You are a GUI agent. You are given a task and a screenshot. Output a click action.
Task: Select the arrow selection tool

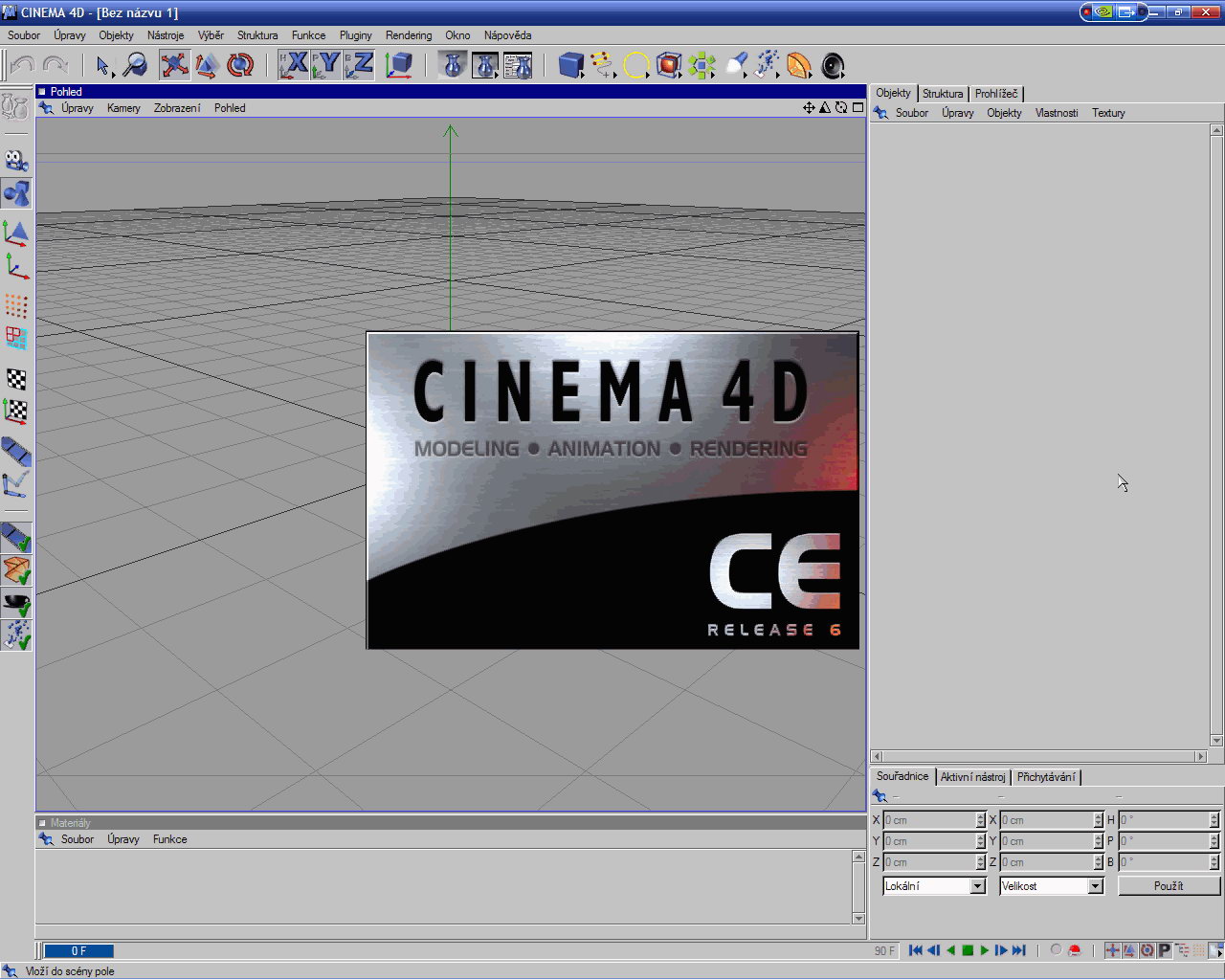[103, 65]
